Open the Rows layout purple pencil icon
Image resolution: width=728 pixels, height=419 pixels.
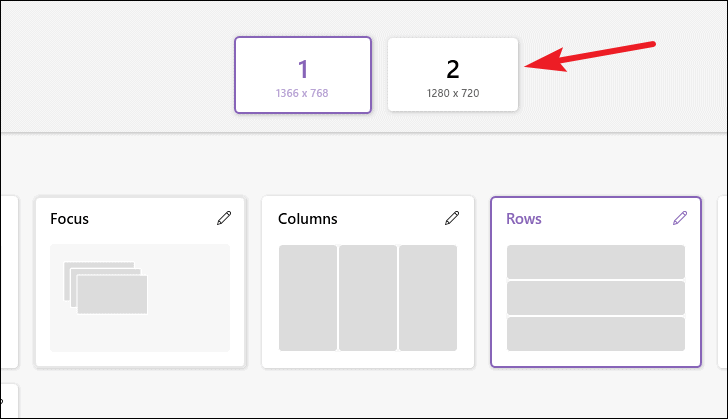[680, 218]
